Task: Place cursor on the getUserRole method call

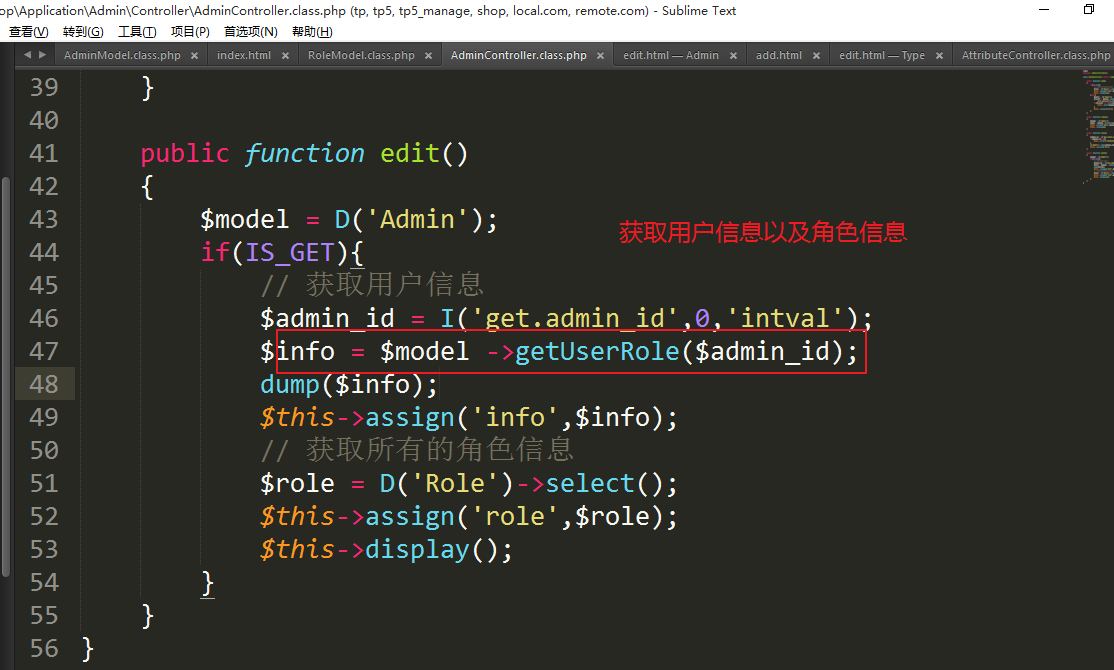Action: coord(597,352)
